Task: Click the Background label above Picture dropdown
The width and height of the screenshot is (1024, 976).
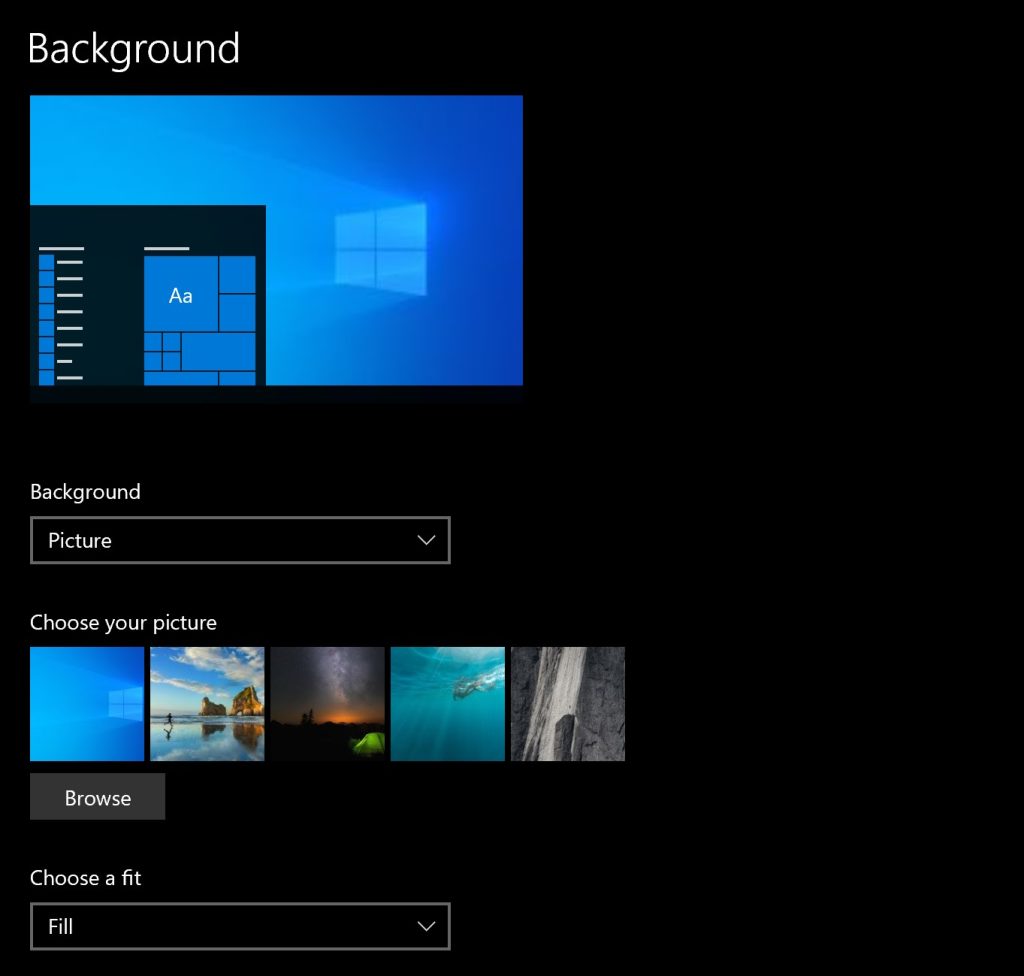Action: pos(85,492)
